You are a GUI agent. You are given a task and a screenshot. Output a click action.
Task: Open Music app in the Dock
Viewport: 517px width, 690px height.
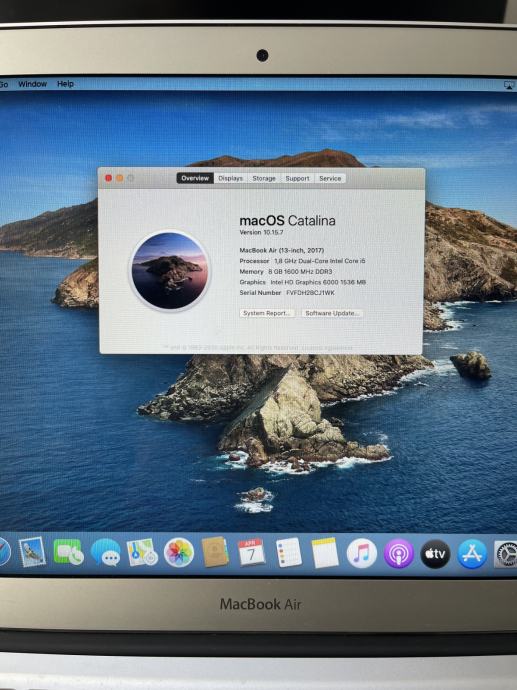(362, 554)
